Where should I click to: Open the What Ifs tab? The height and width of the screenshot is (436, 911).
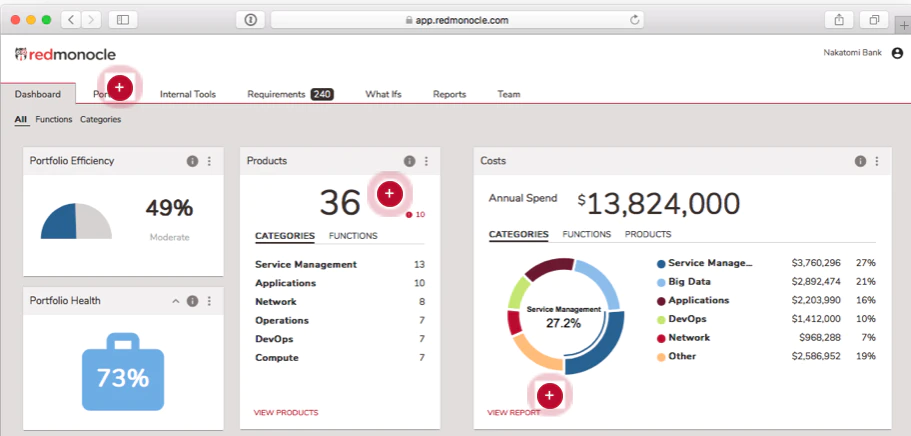coord(383,94)
